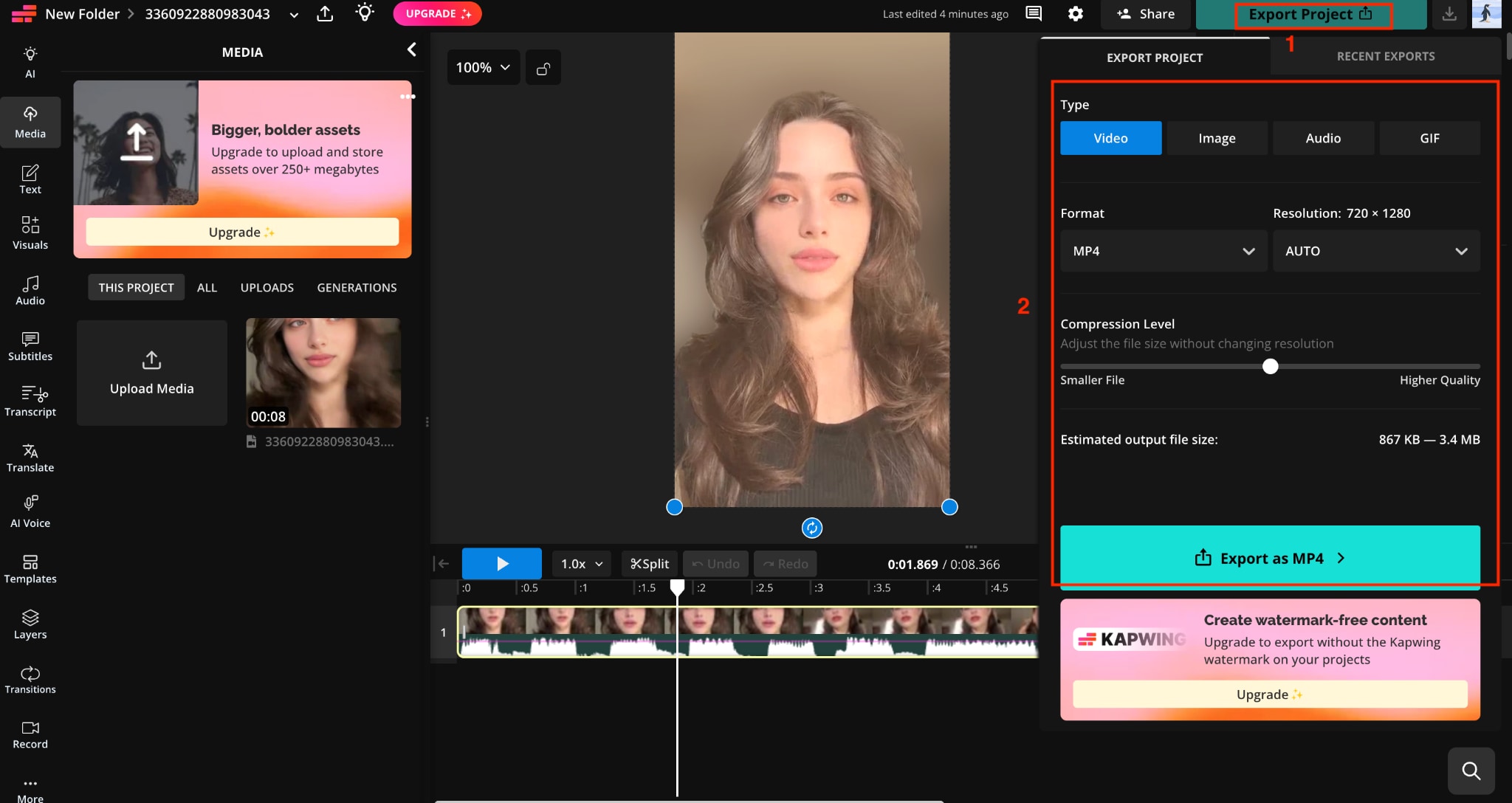Screen dimensions: 1512x803
Task: Open the AI Voice panel
Action: pyautogui.click(x=30, y=512)
